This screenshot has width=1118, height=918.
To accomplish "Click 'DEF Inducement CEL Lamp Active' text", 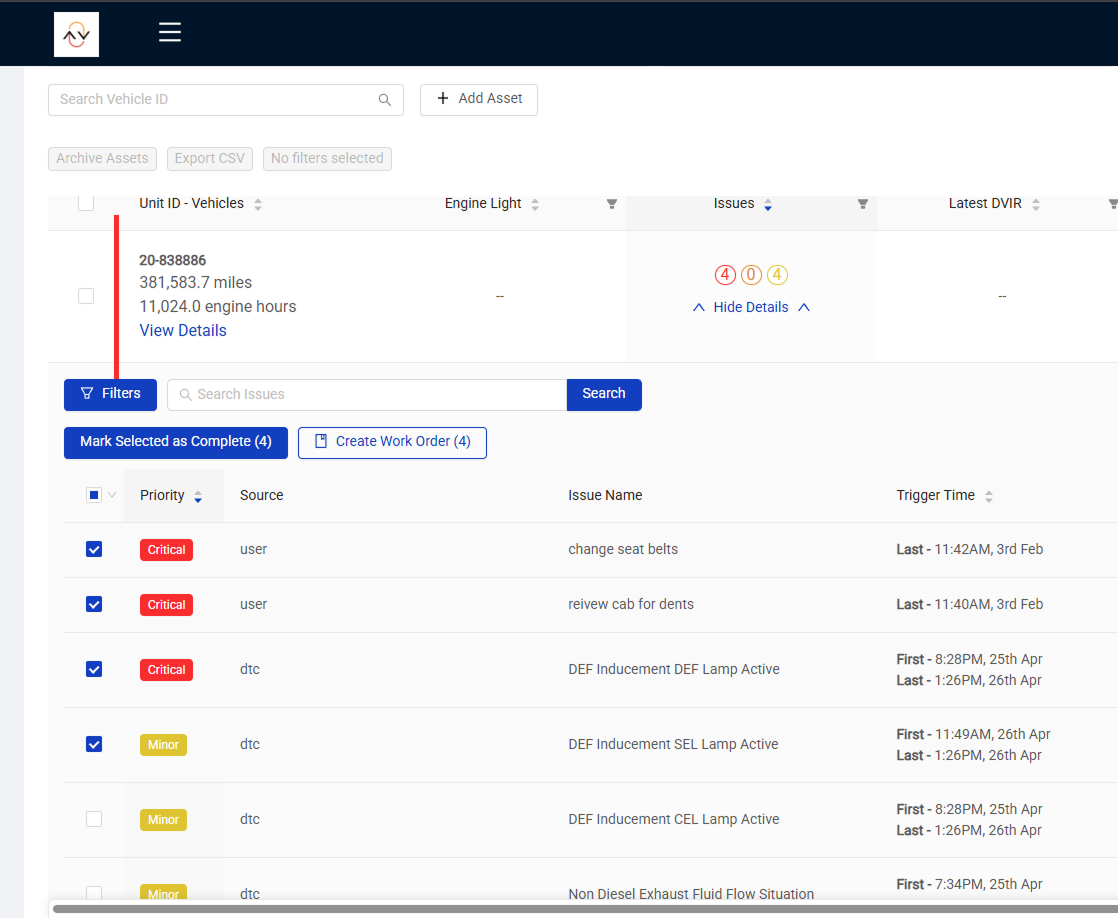I will point(674,819).
